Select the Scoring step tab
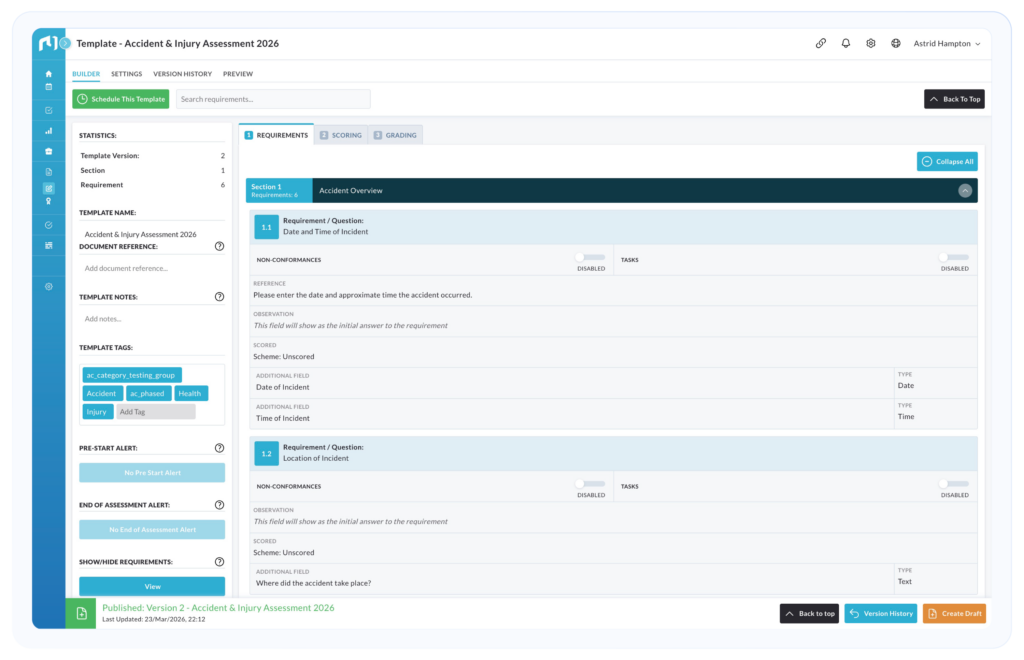This screenshot has height=660, width=1024. (341, 135)
